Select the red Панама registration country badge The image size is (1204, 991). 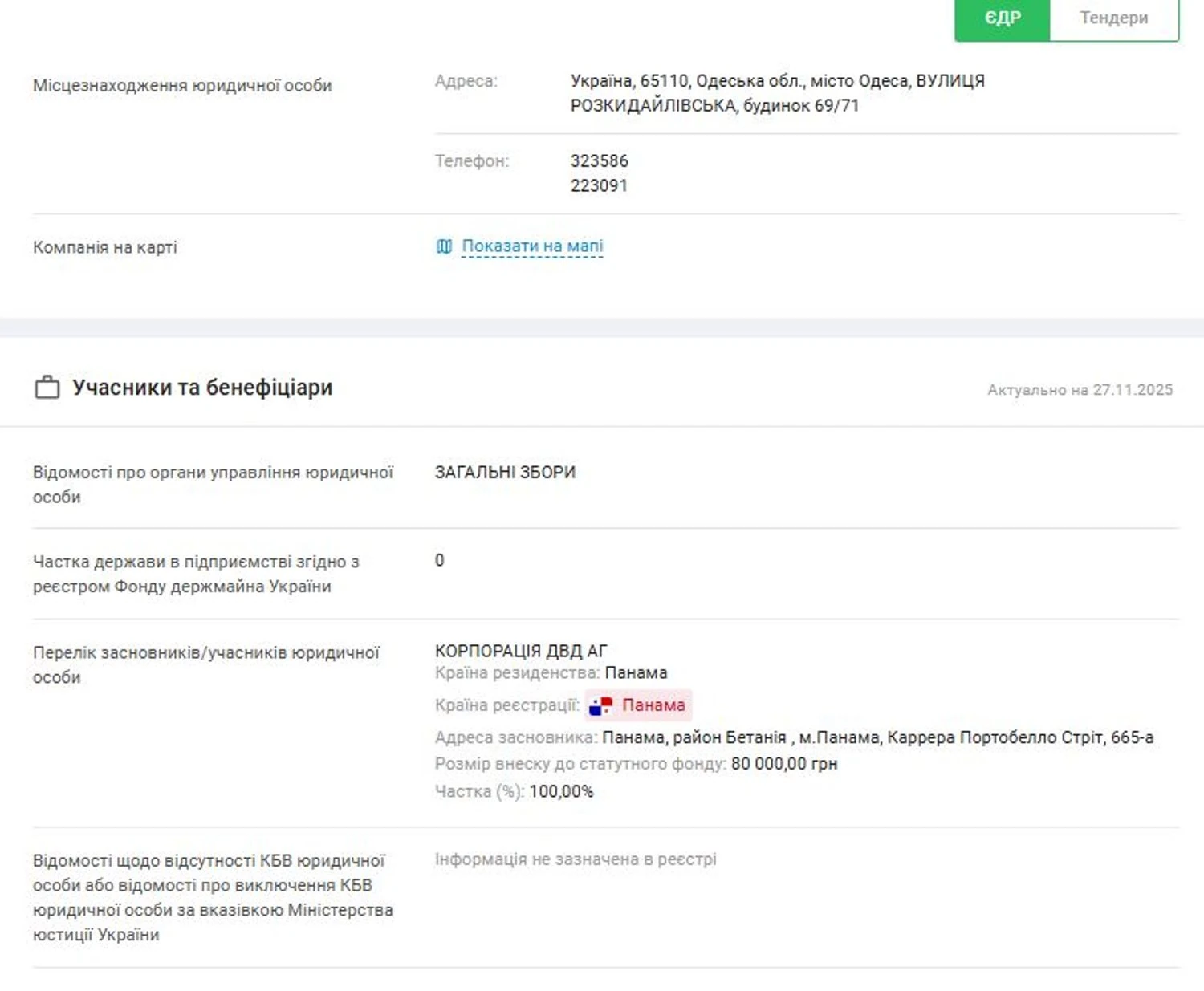tap(653, 705)
